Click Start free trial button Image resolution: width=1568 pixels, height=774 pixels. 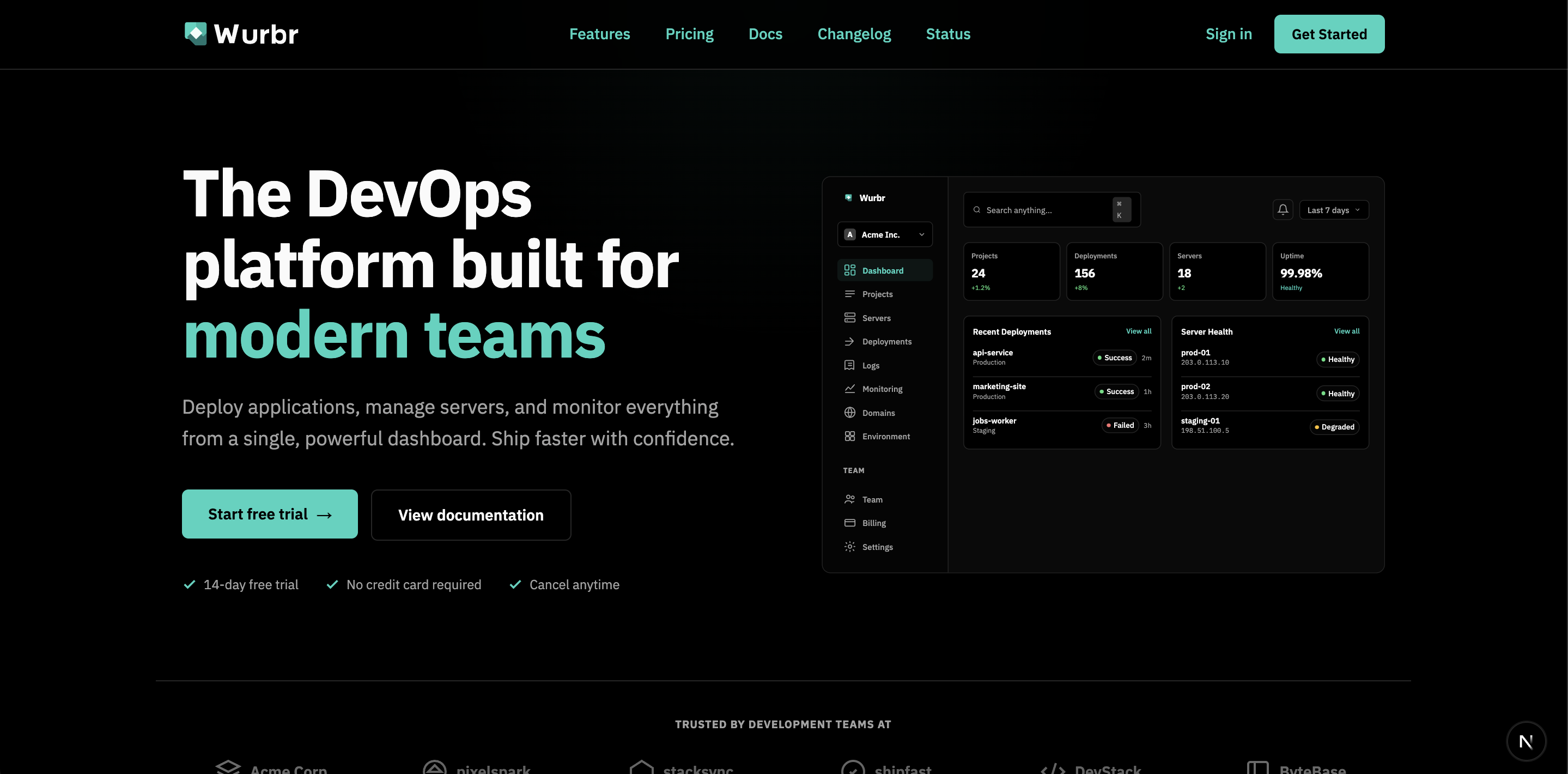[270, 514]
